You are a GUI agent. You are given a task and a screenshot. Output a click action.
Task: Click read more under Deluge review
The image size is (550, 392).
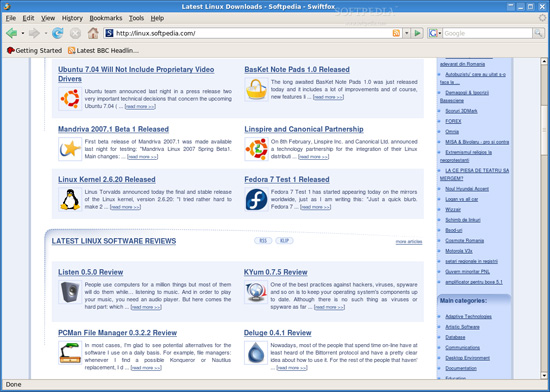[x=291, y=368]
